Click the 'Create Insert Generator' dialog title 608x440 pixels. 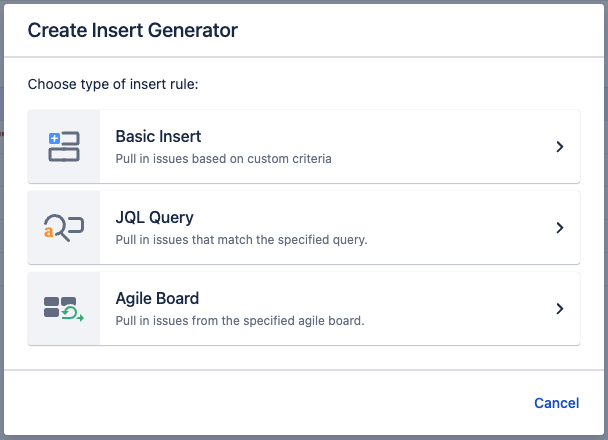tap(132, 30)
